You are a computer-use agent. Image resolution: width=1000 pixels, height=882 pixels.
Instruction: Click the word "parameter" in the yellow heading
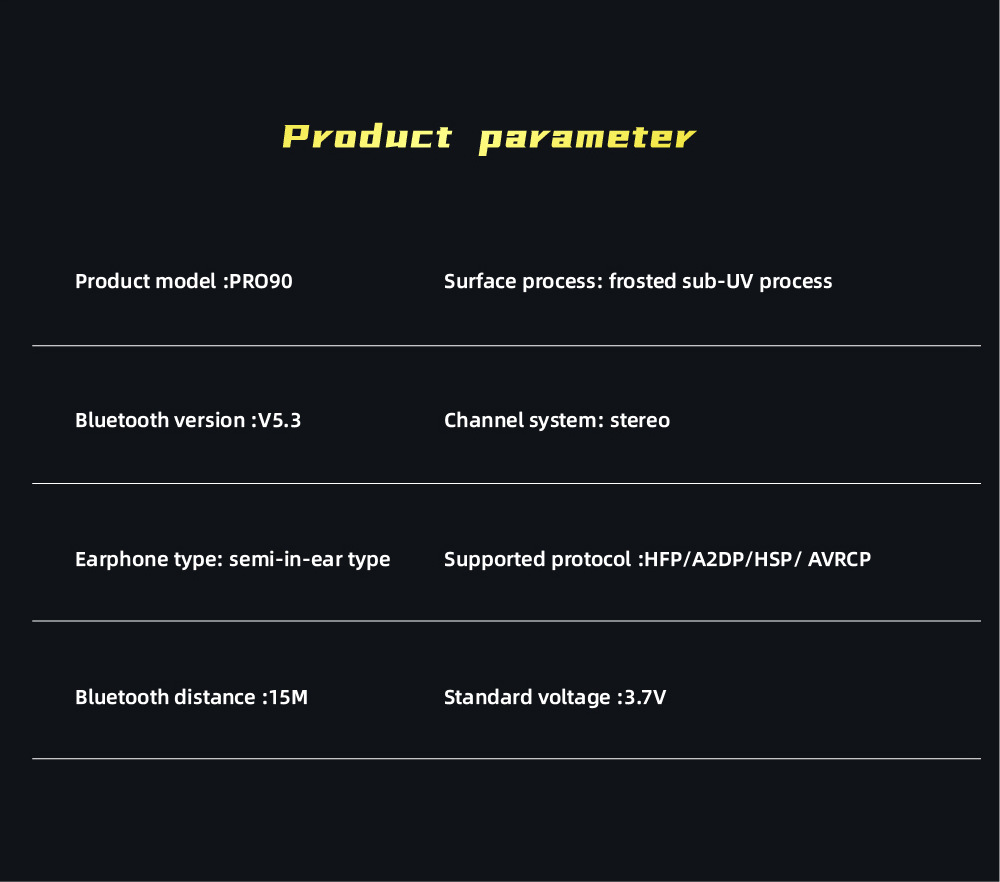pyautogui.click(x=586, y=138)
